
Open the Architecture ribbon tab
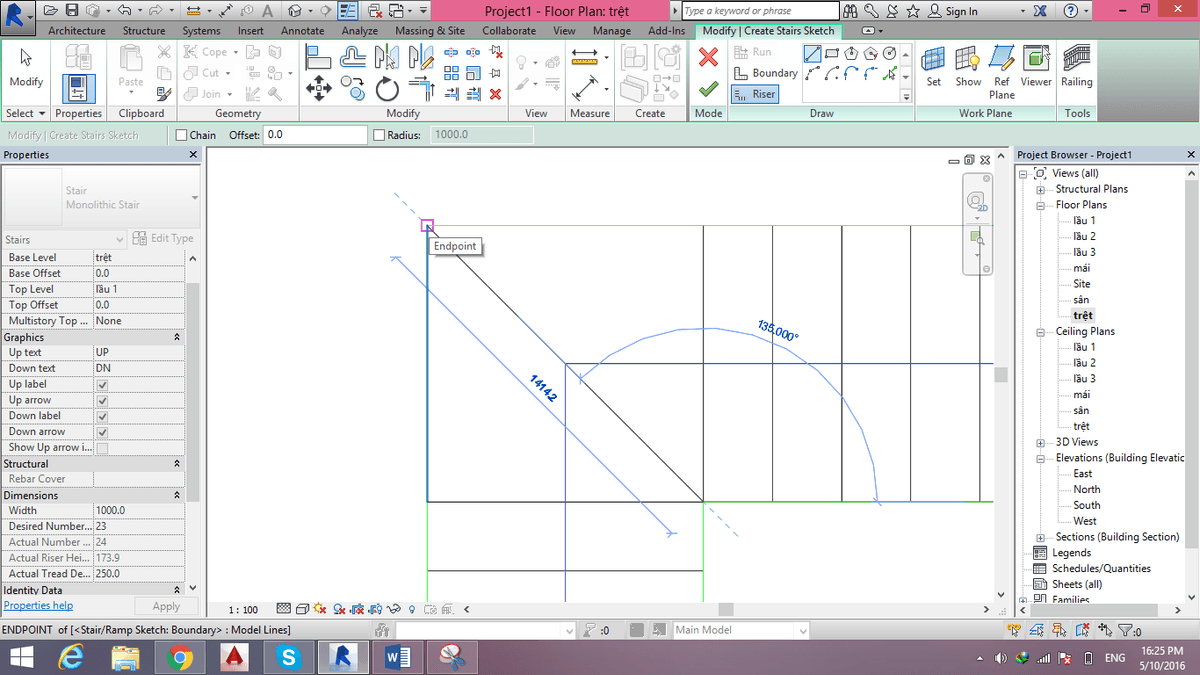[x=77, y=31]
